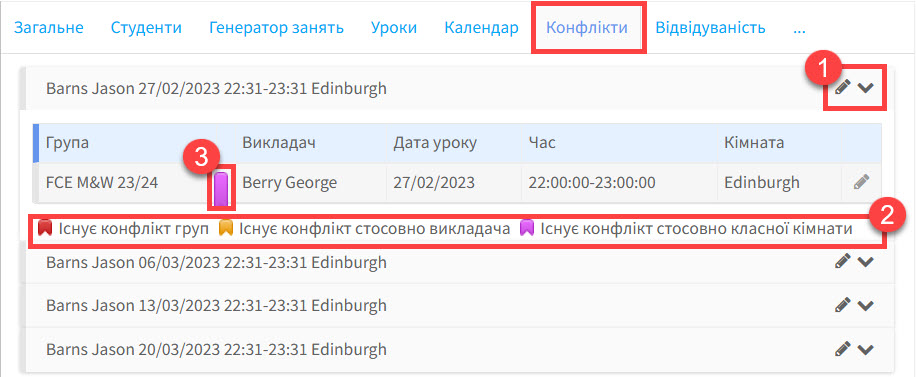The height and width of the screenshot is (377, 916).
Task: Show more tabs via the ellipsis
Action: pyautogui.click(x=800, y=27)
